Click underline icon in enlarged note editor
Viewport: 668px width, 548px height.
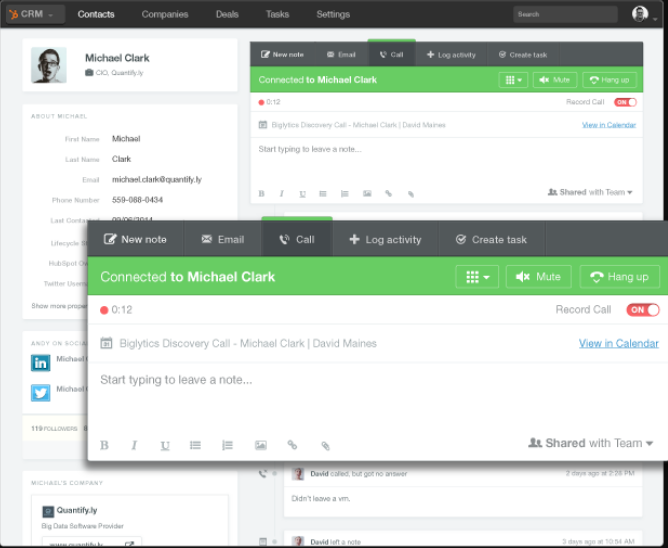click(x=165, y=446)
